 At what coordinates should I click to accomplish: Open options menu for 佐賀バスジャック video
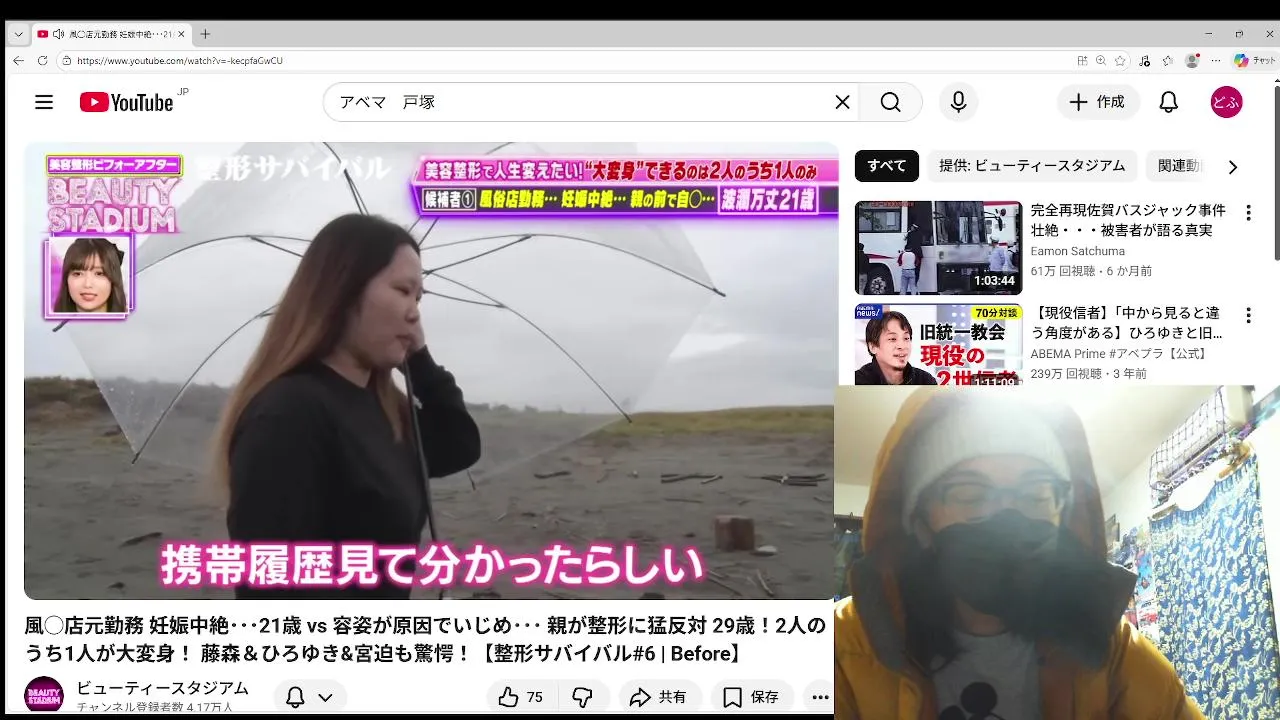point(1248,213)
